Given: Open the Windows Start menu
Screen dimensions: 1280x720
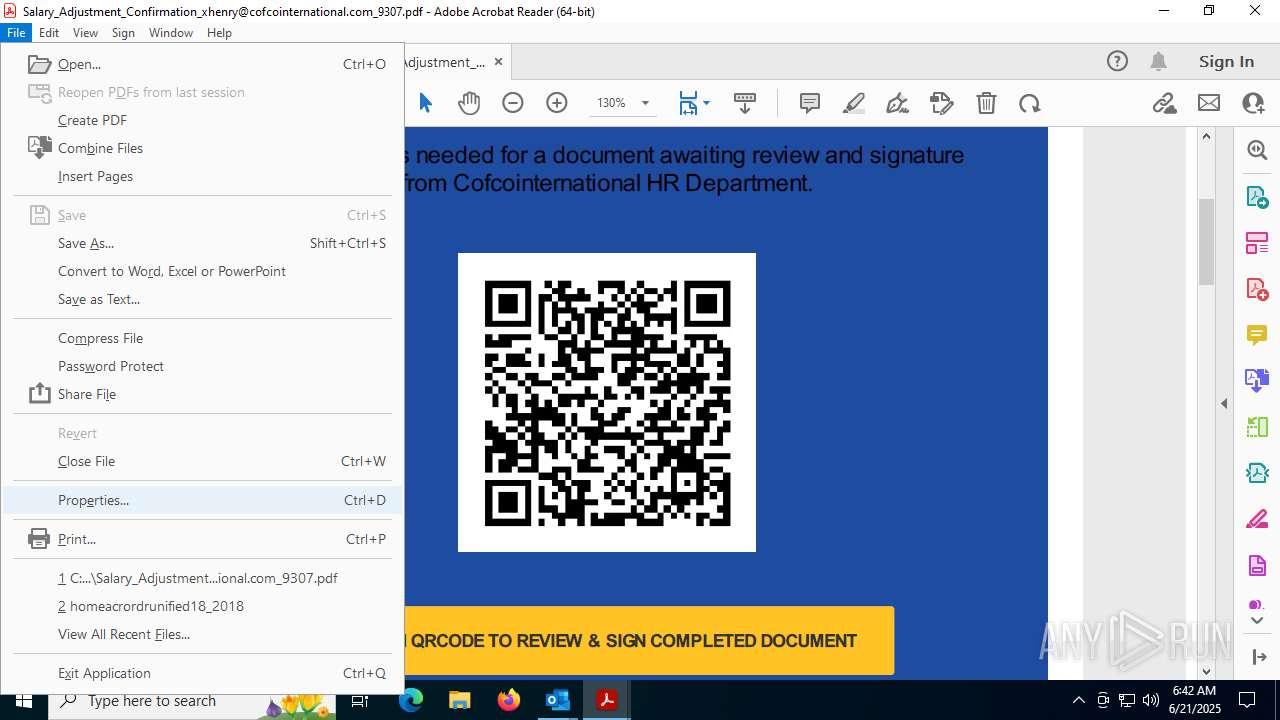Looking at the screenshot, I should (x=23, y=700).
